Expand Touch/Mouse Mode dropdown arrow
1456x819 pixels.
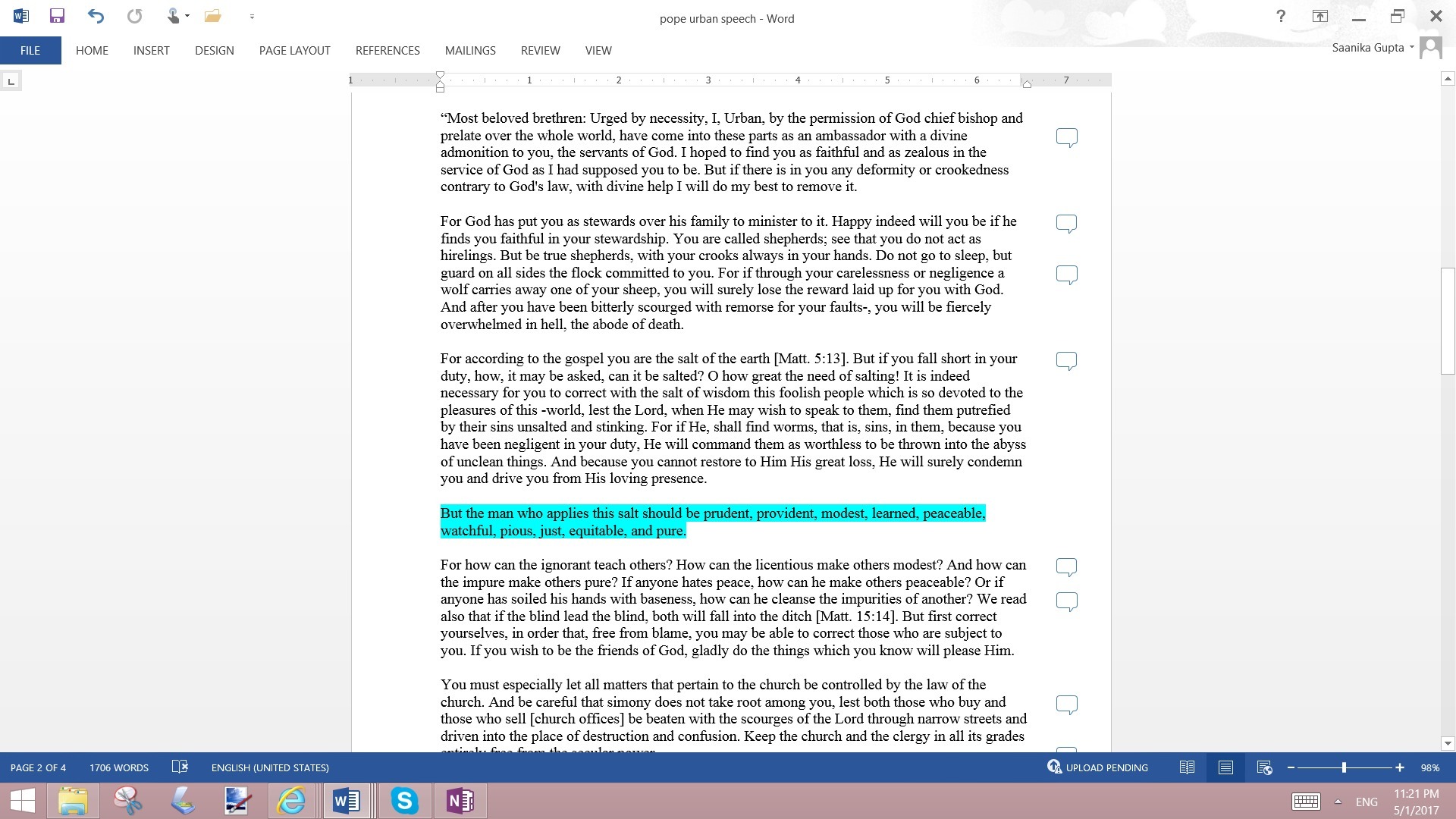[x=187, y=16]
